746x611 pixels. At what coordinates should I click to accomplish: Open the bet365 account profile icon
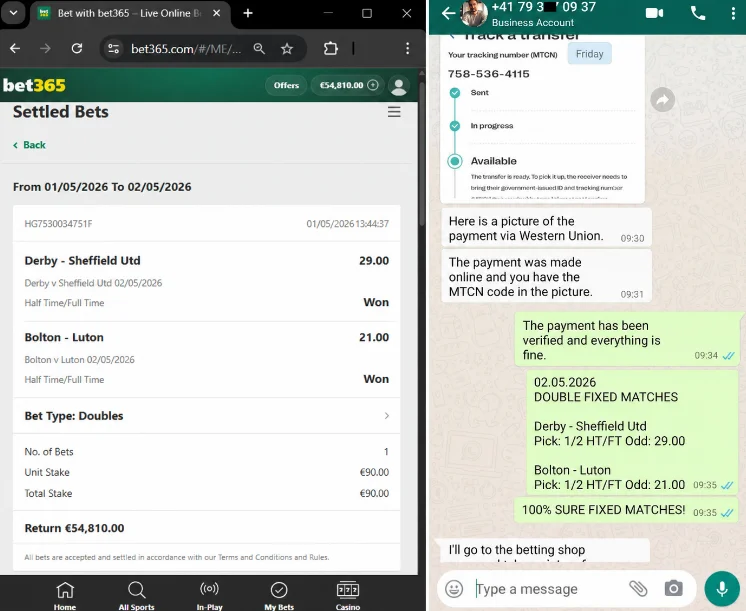(399, 86)
